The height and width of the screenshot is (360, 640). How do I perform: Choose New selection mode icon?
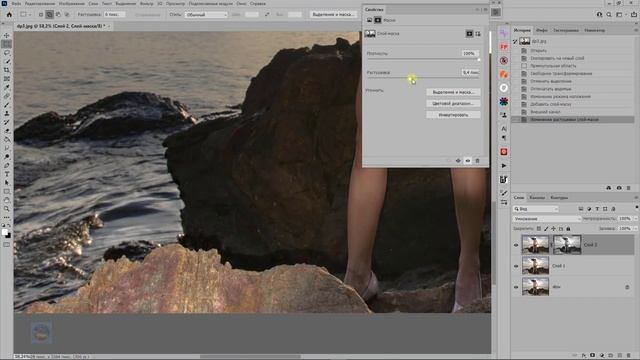tap(40, 14)
